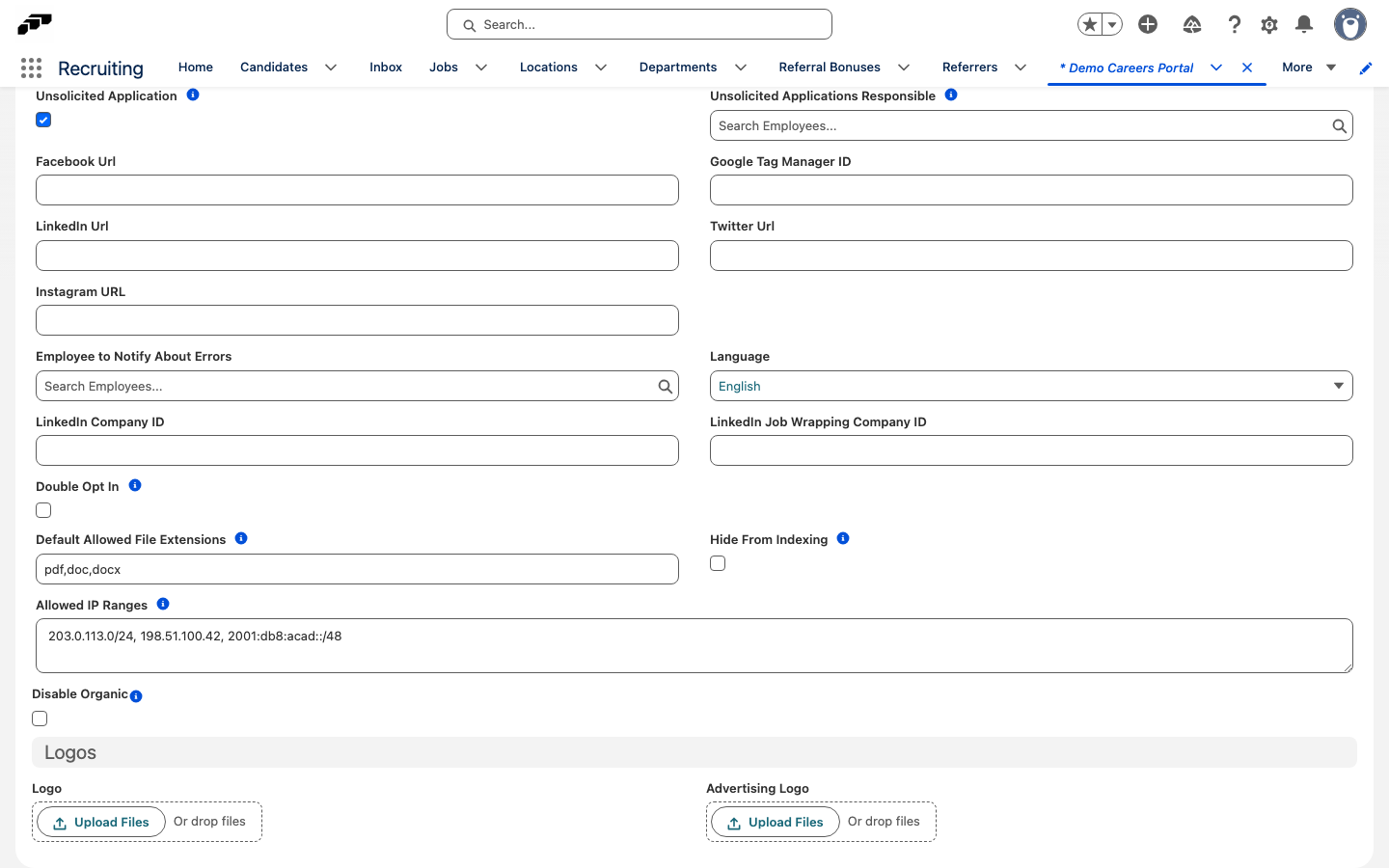Open the Locations tab
1389x868 pixels.
pos(549,68)
